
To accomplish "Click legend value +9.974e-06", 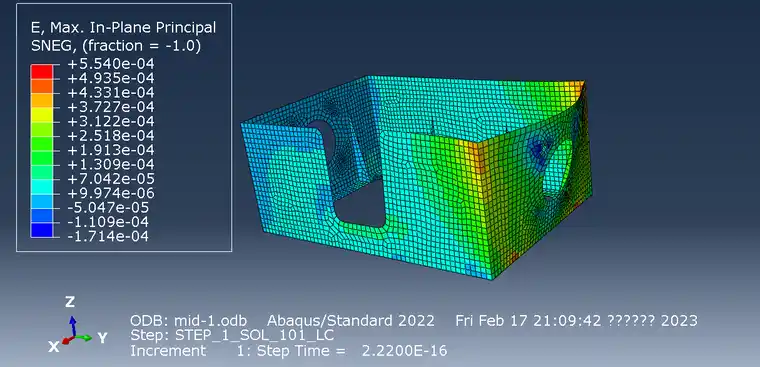I will point(112,193).
